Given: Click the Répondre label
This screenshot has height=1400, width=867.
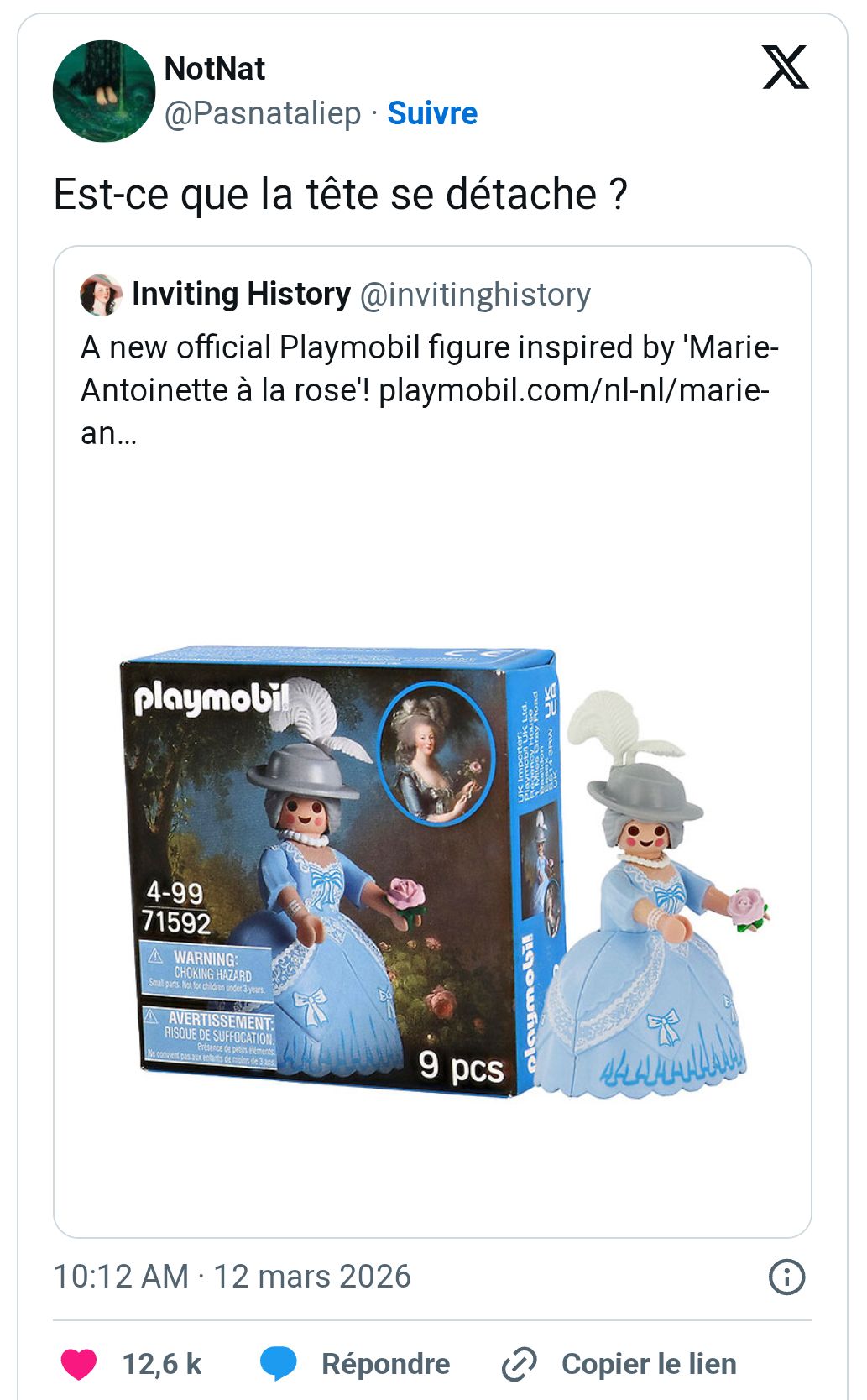Looking at the screenshot, I should (x=385, y=1364).
